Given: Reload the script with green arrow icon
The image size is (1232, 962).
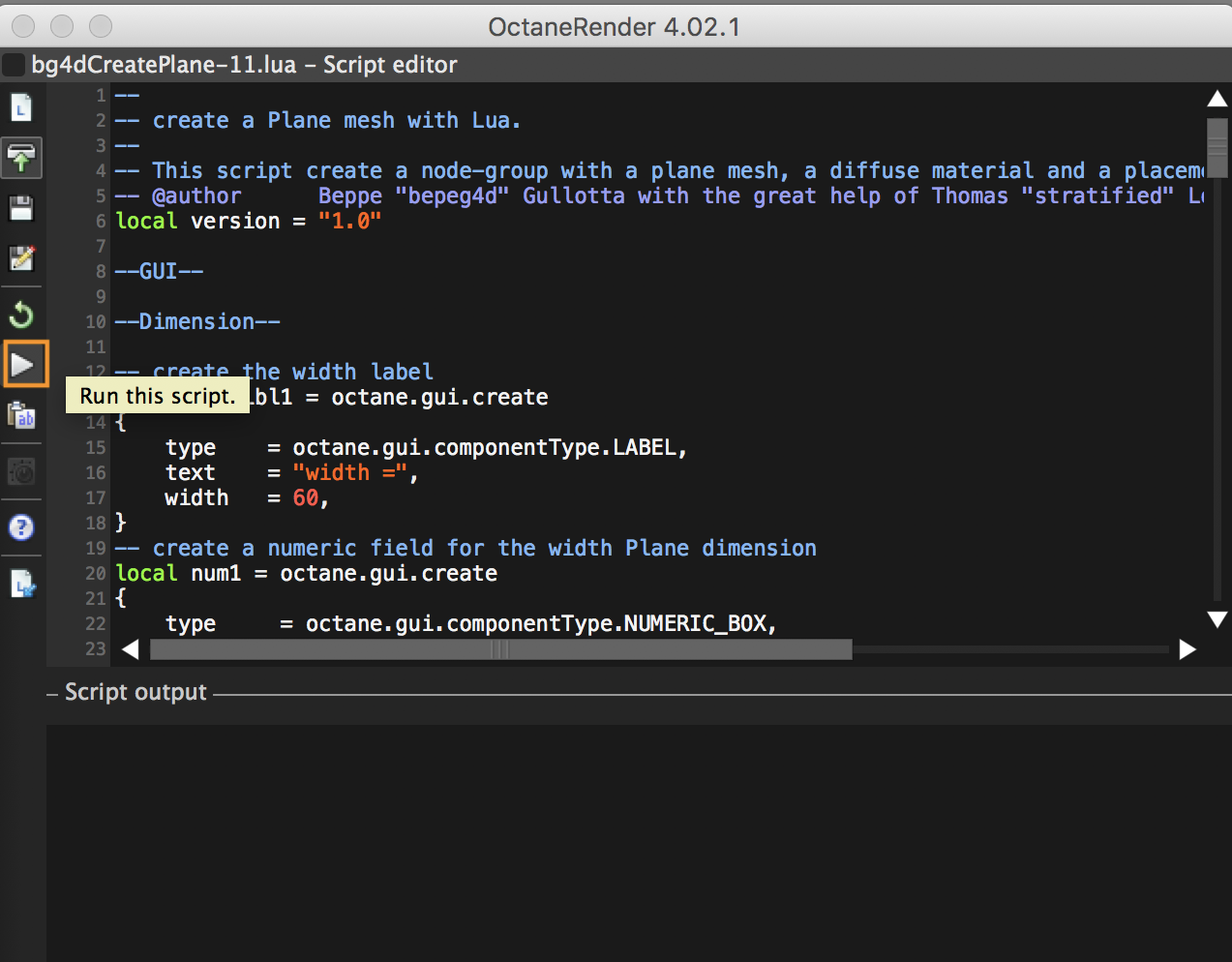Looking at the screenshot, I should coord(21,315).
